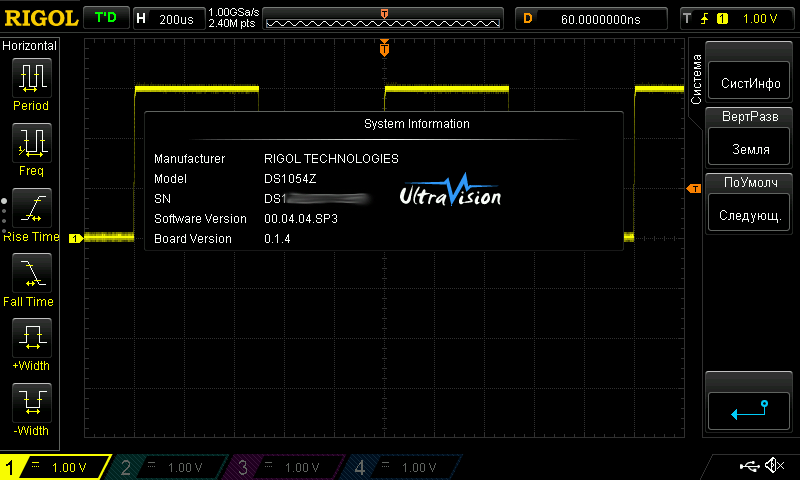The height and width of the screenshot is (480, 800).
Task: Click the 2.40M pts memory depth readout
Action: [x=232, y=23]
